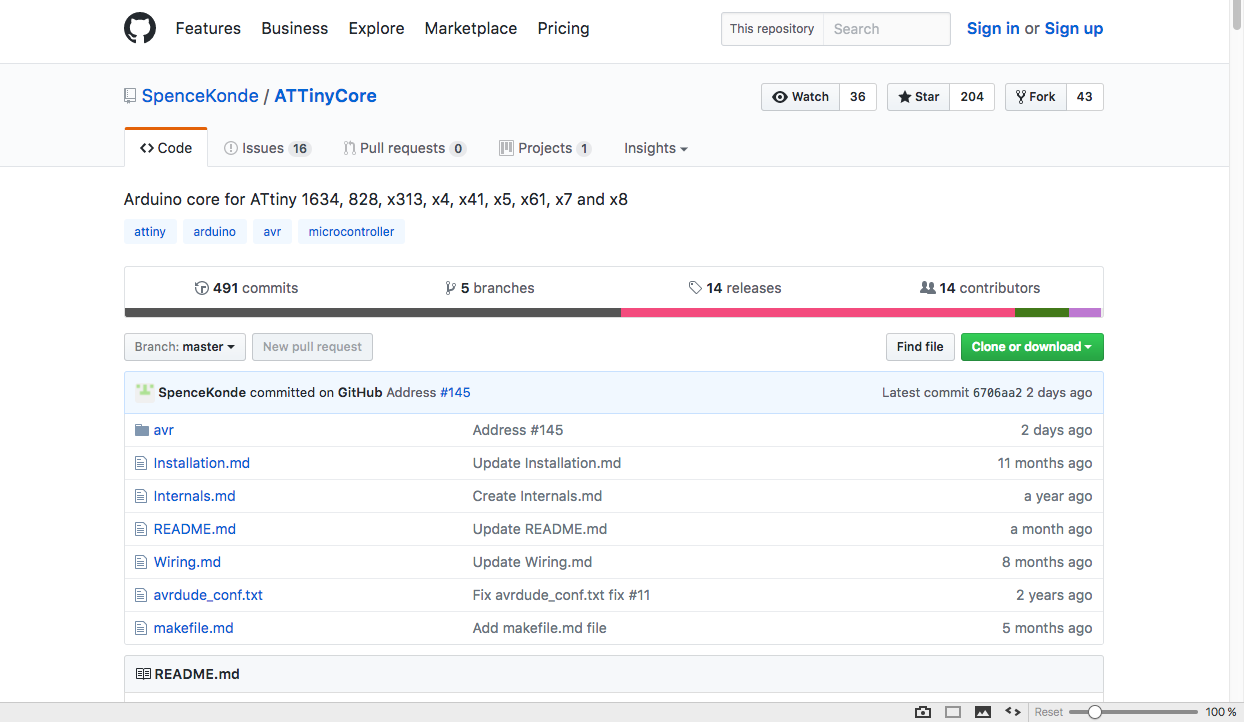Click the camera screenshot icon in status bar
The width and height of the screenshot is (1244, 722).
pyautogui.click(x=923, y=712)
